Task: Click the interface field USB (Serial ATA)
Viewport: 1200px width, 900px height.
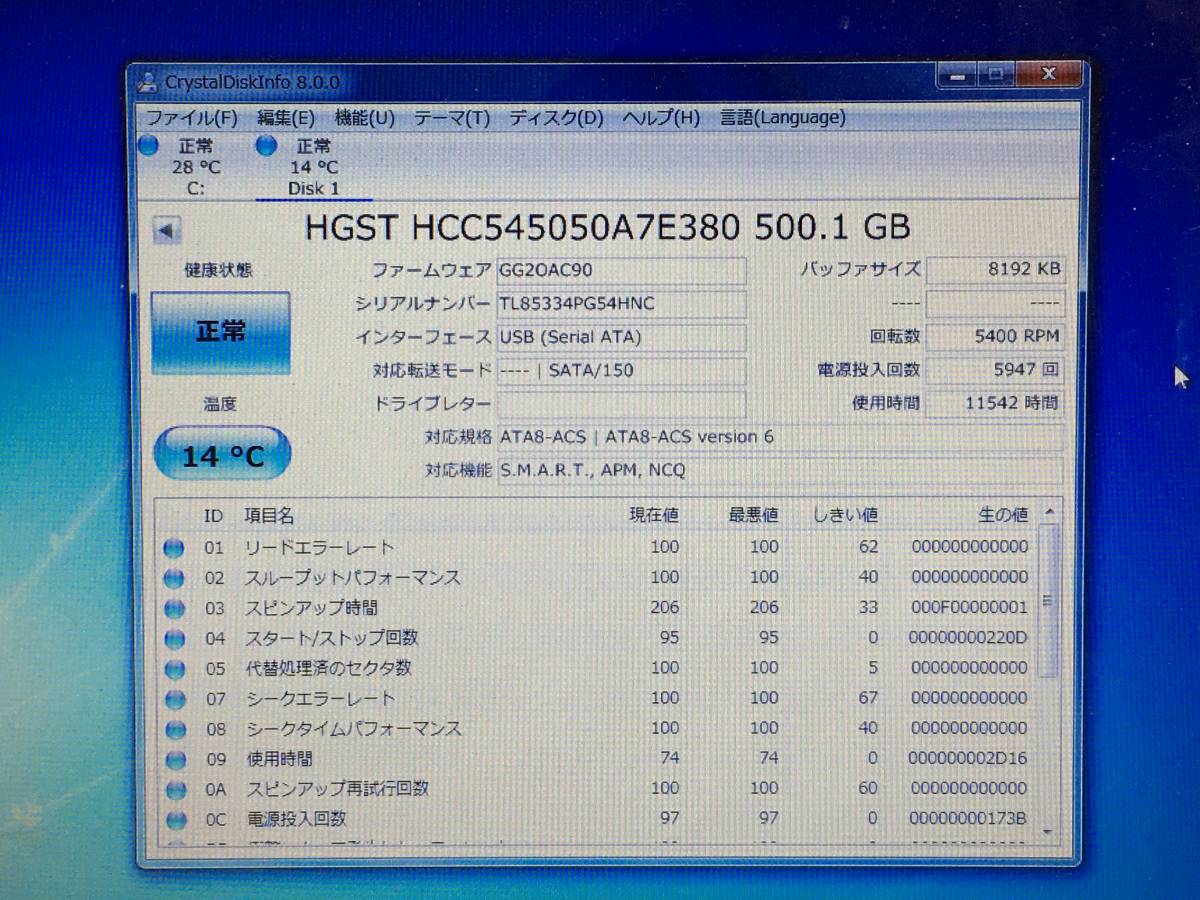Action: (621, 337)
